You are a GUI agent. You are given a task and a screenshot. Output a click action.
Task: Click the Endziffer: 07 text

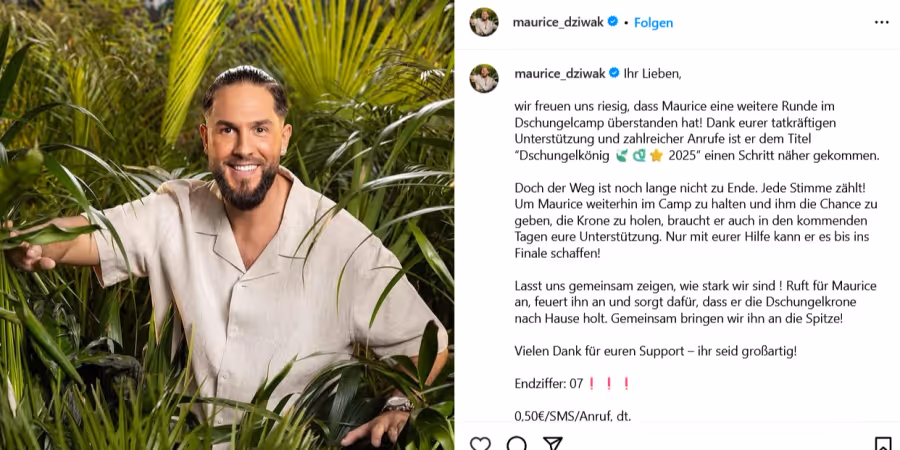pyautogui.click(x=549, y=384)
